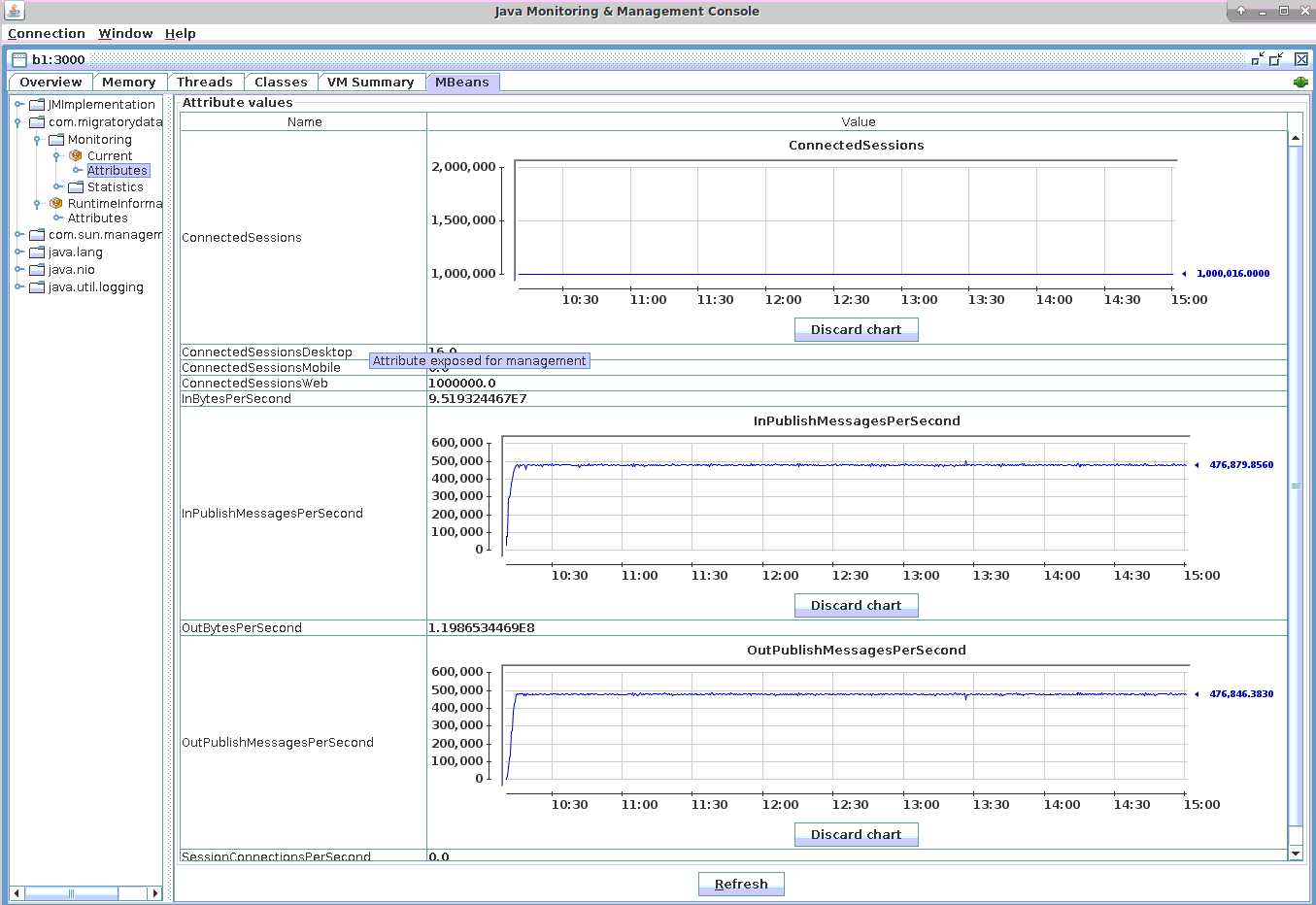Click the Current MBean icon

76,155
